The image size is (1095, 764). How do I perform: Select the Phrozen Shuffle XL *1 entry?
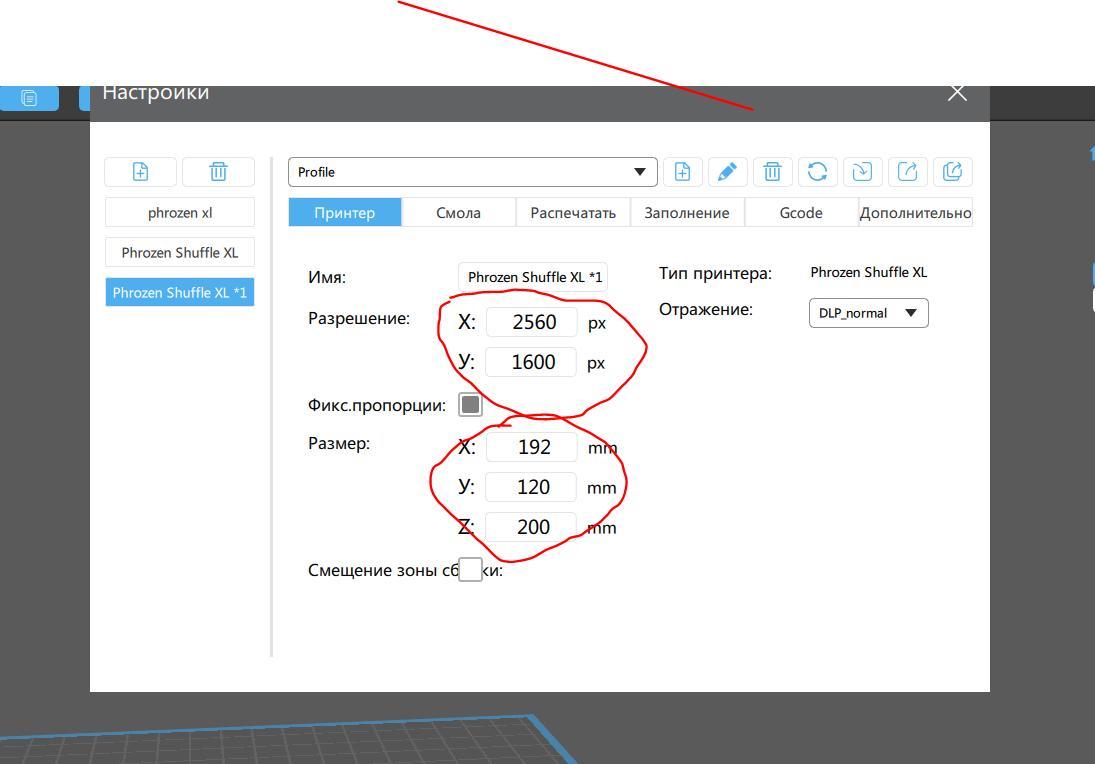point(180,292)
